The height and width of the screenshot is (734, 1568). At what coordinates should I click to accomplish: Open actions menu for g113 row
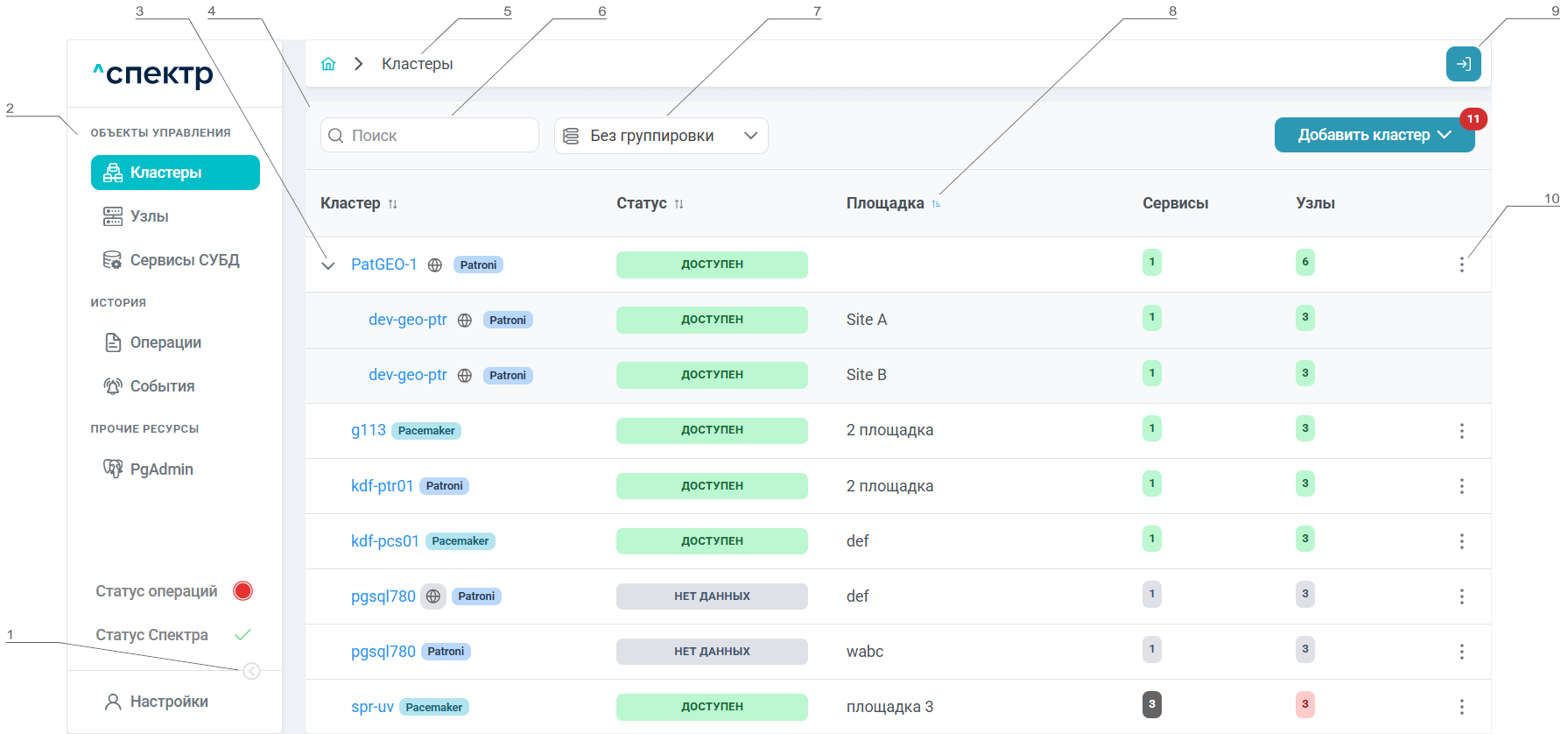(x=1461, y=431)
